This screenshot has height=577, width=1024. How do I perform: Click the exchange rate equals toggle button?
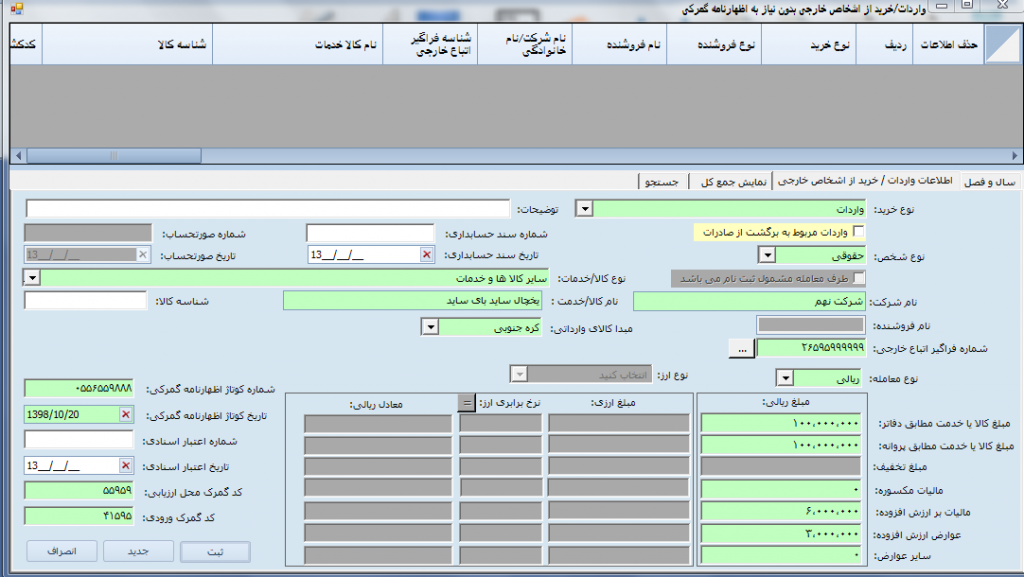[x=466, y=403]
